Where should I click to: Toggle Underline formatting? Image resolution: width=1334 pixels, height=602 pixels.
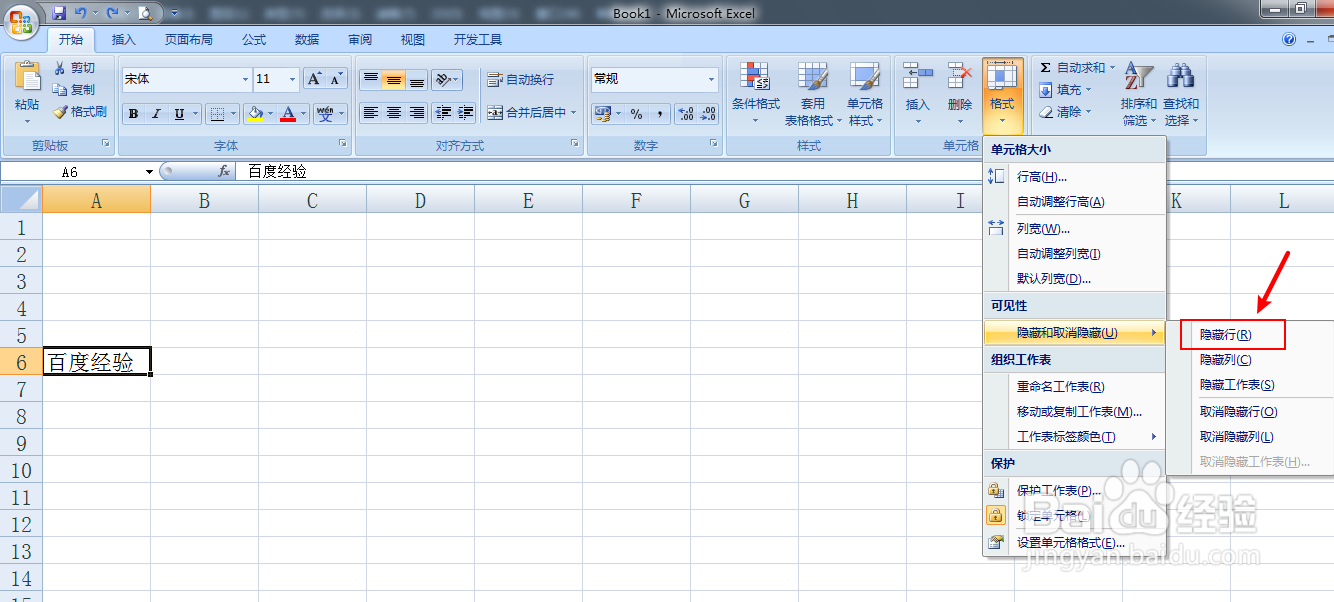pos(179,114)
